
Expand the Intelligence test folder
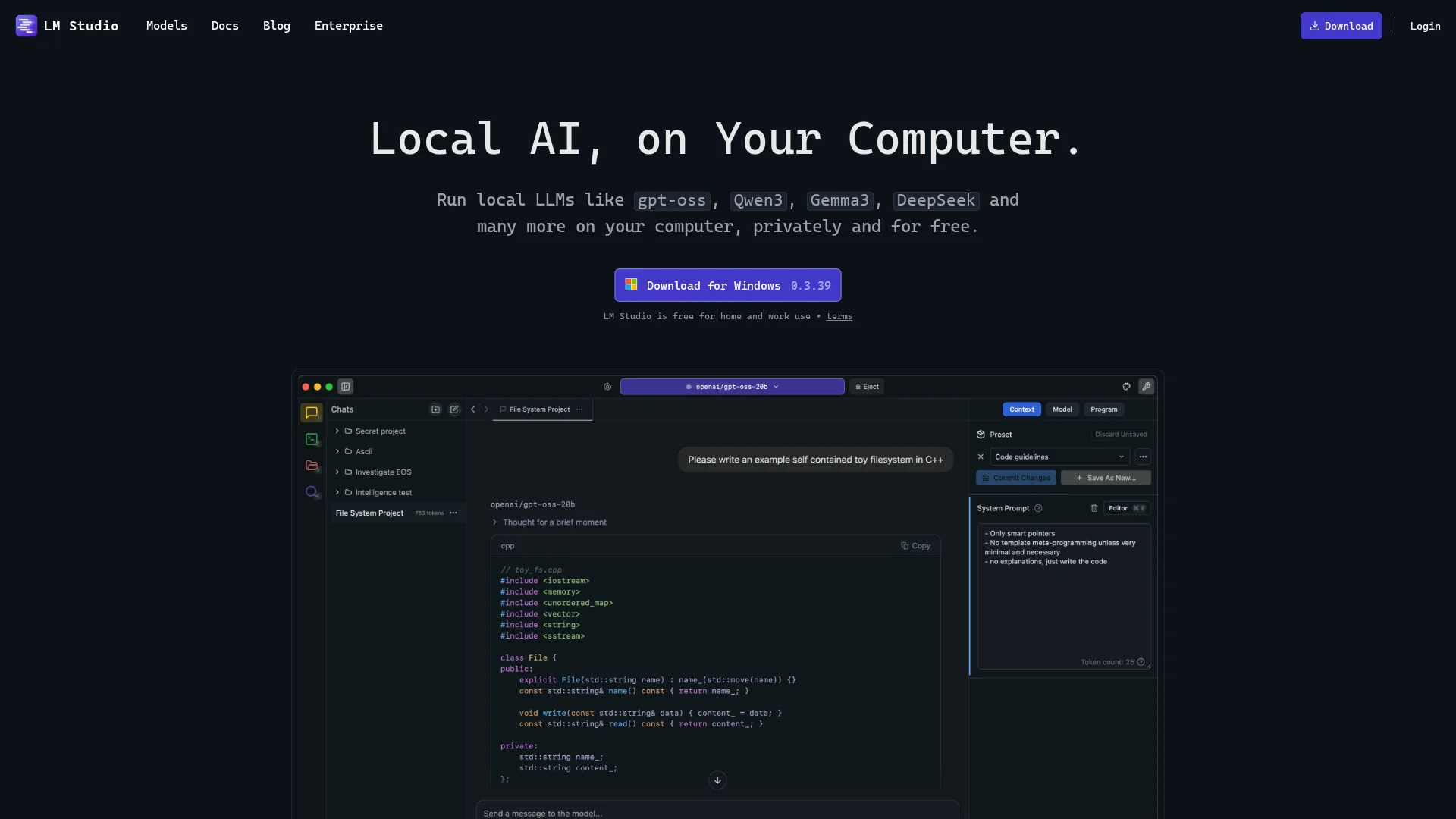pyautogui.click(x=337, y=492)
